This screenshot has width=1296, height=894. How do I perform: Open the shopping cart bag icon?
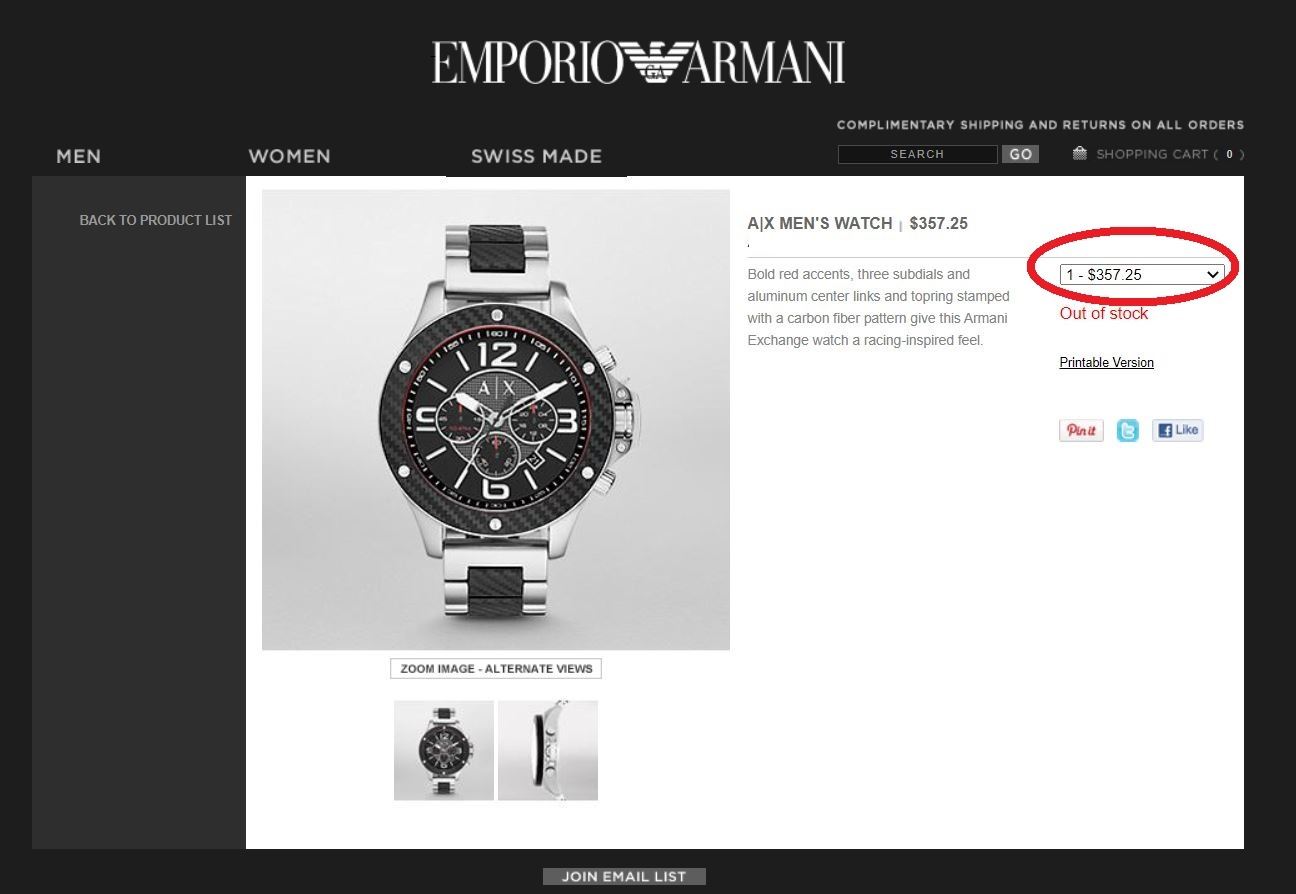[x=1079, y=153]
